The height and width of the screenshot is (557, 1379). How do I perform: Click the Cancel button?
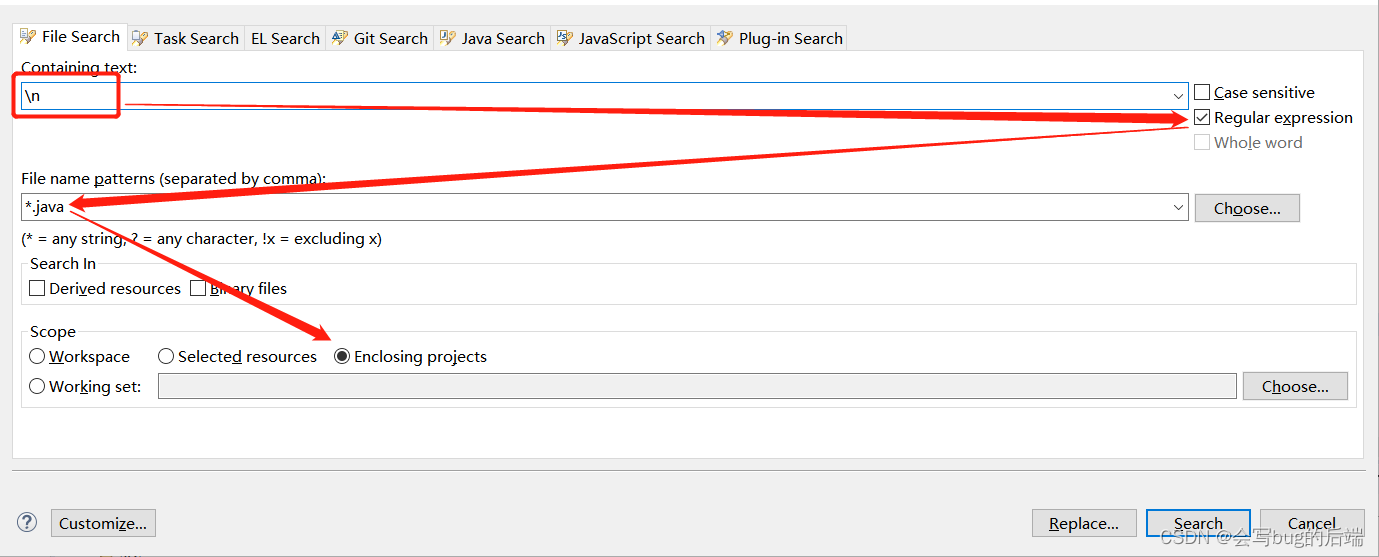click(1312, 523)
